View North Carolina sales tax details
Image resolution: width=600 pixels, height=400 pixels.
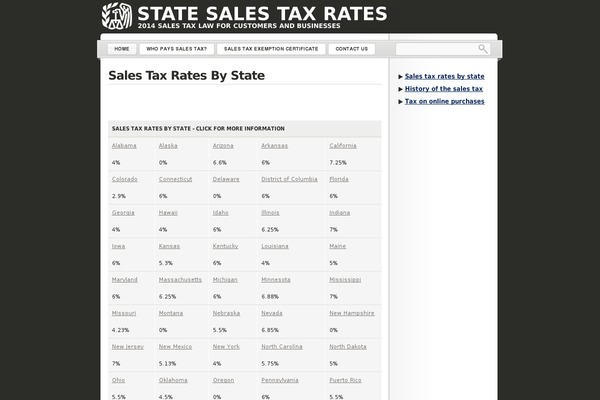click(x=282, y=347)
